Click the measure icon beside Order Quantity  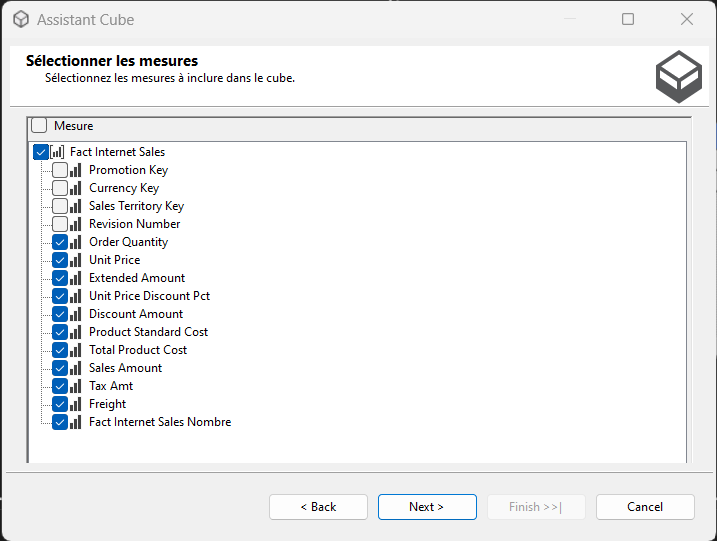75,242
